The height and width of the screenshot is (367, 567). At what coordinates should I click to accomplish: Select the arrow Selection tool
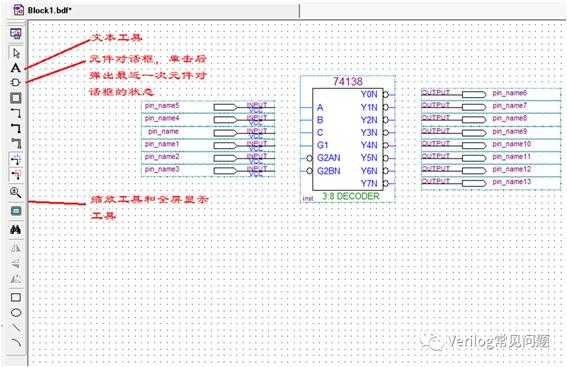[x=16, y=53]
